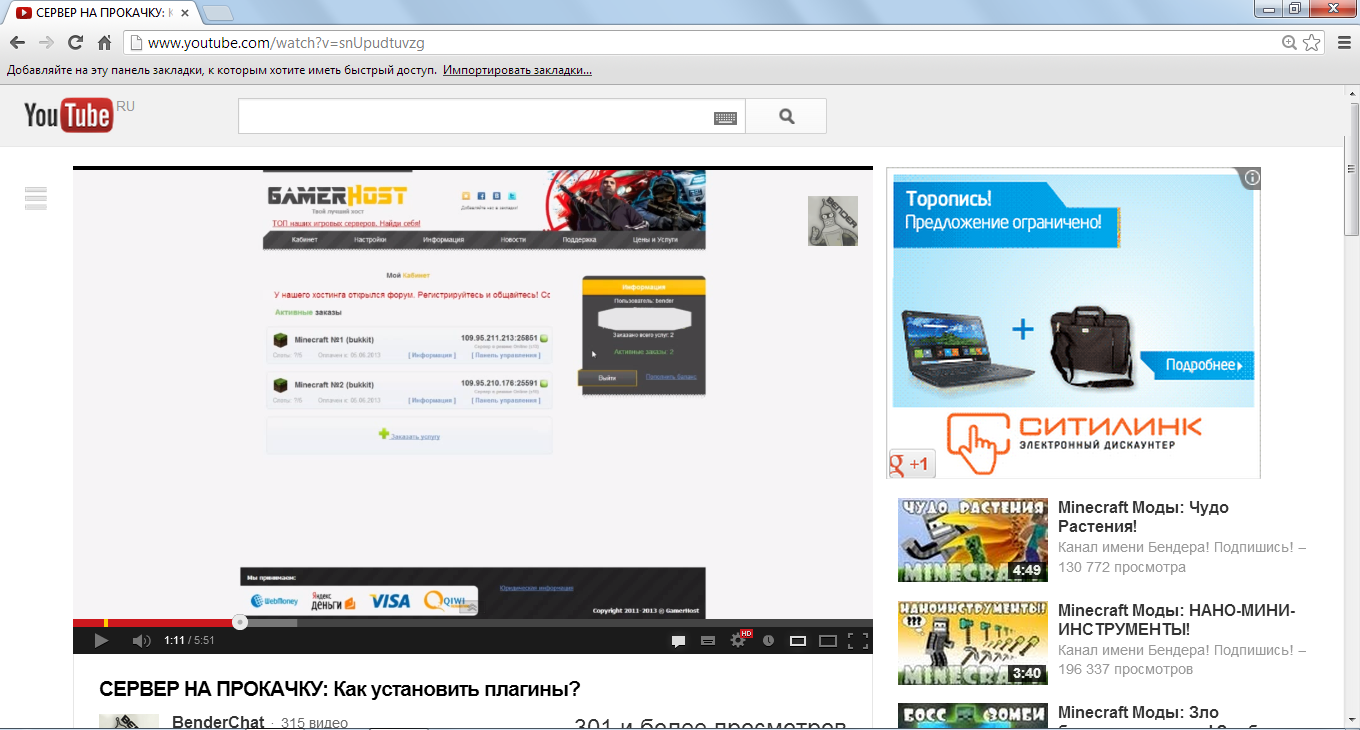The height and width of the screenshot is (730, 1360).
Task: Click the Watch Later clock icon
Action: tap(768, 640)
